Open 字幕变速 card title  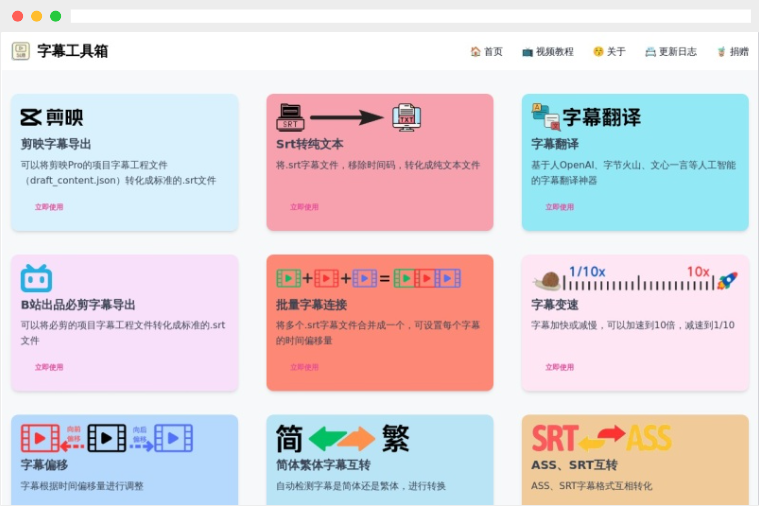click(x=555, y=305)
